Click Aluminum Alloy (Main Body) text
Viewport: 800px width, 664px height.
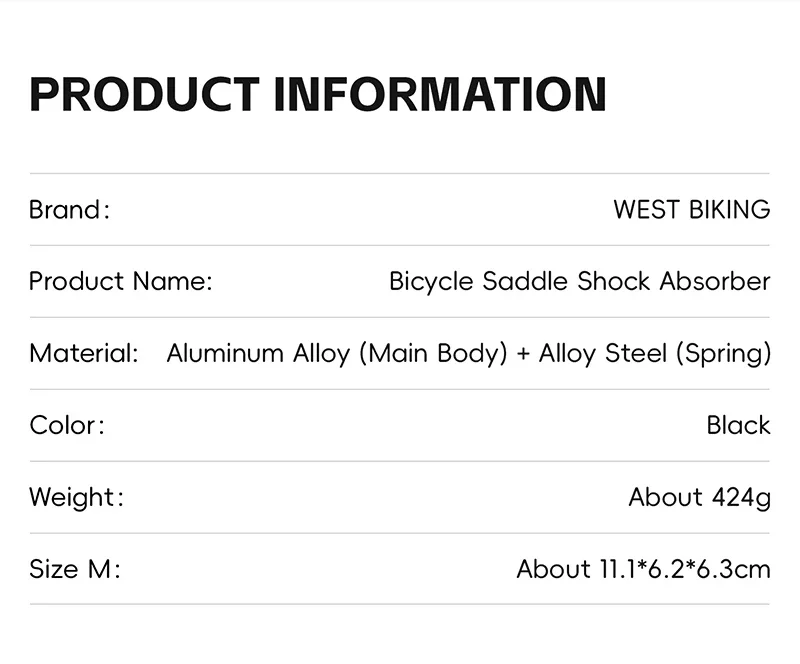coord(337,354)
